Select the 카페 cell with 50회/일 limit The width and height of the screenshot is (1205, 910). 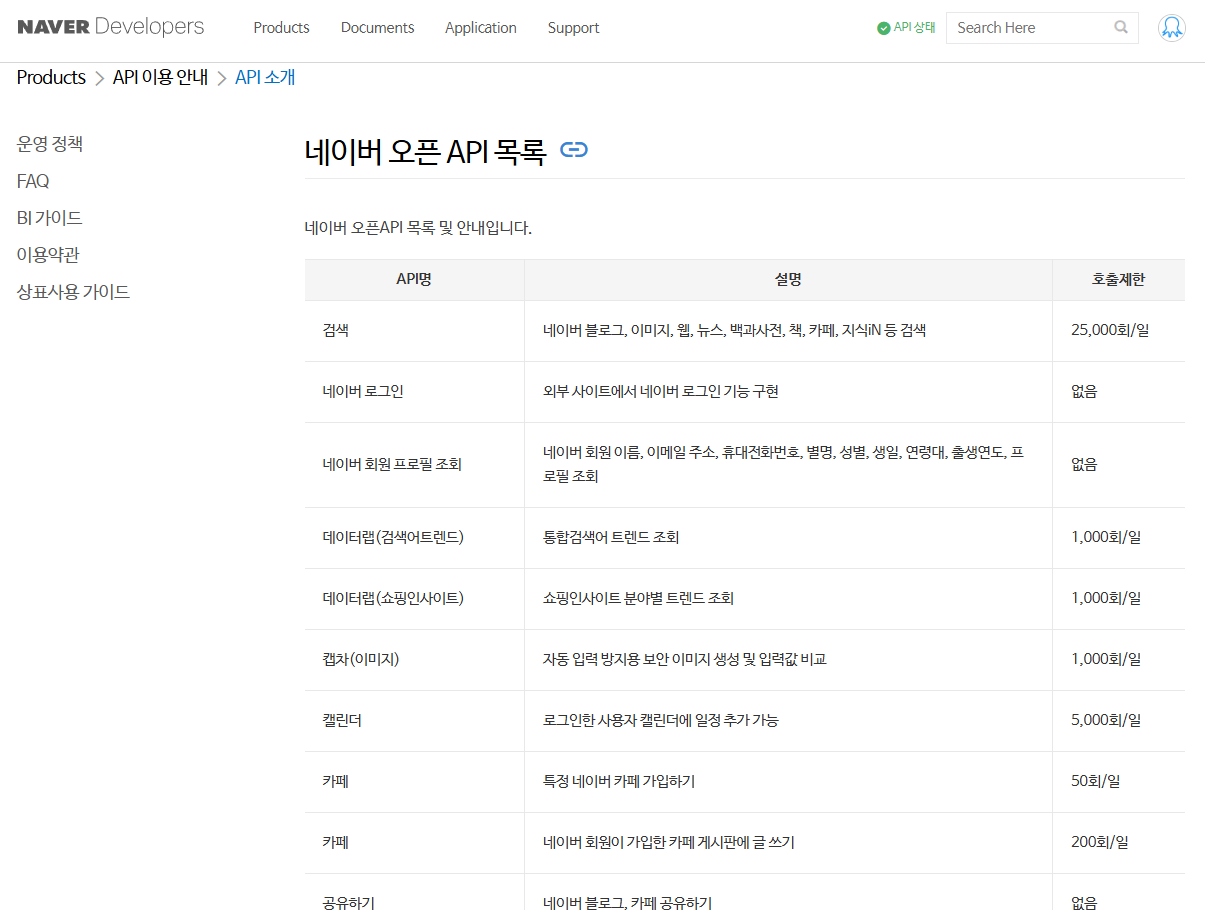(x=414, y=781)
